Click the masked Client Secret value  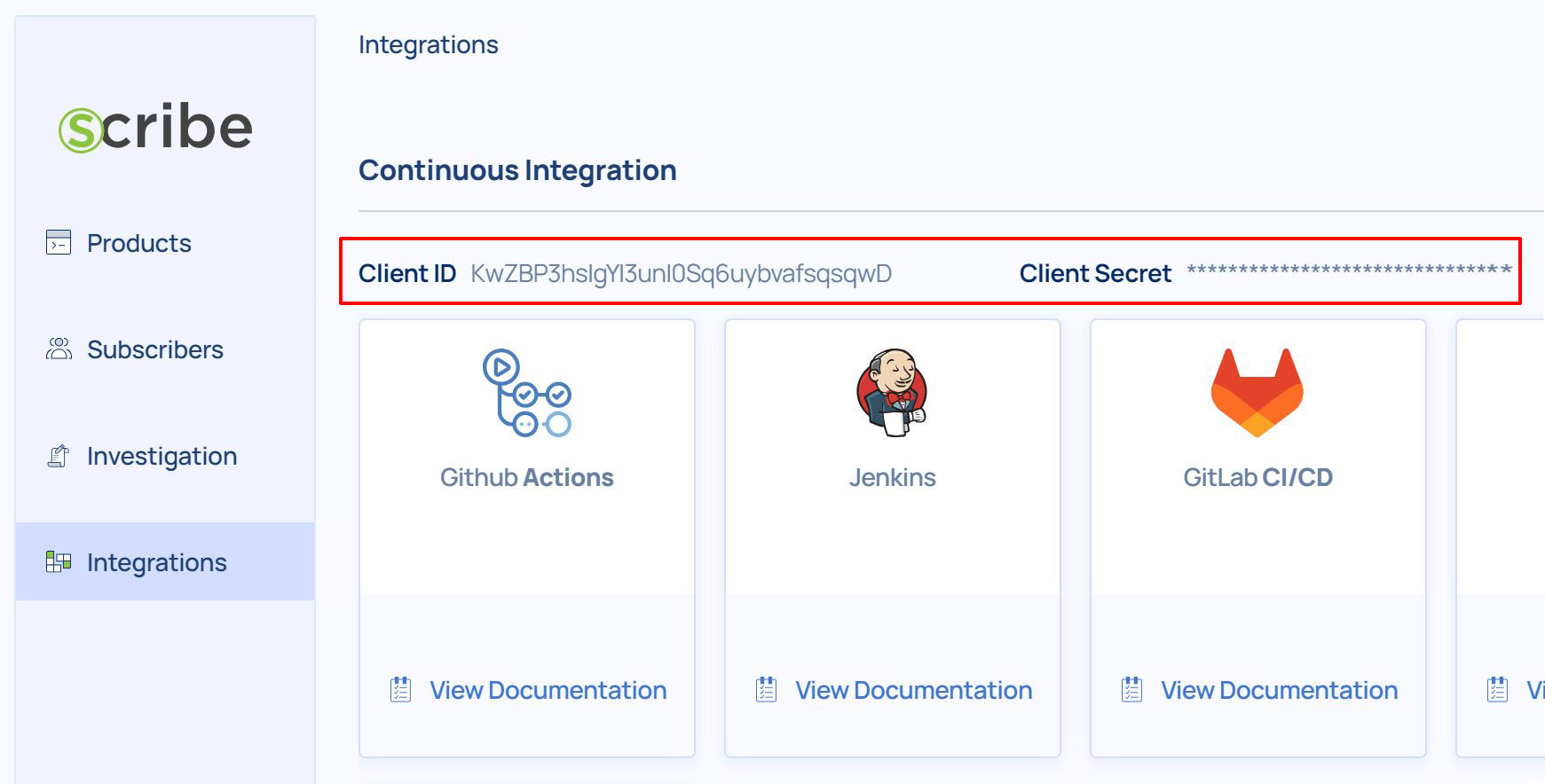(1349, 270)
